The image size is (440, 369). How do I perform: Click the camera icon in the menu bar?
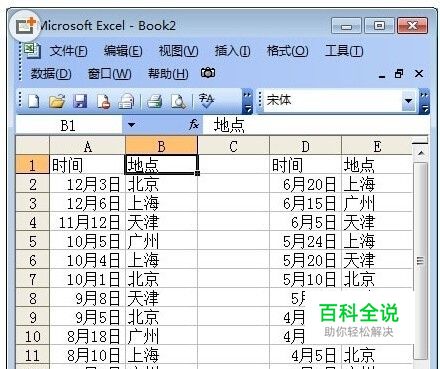coord(208,73)
